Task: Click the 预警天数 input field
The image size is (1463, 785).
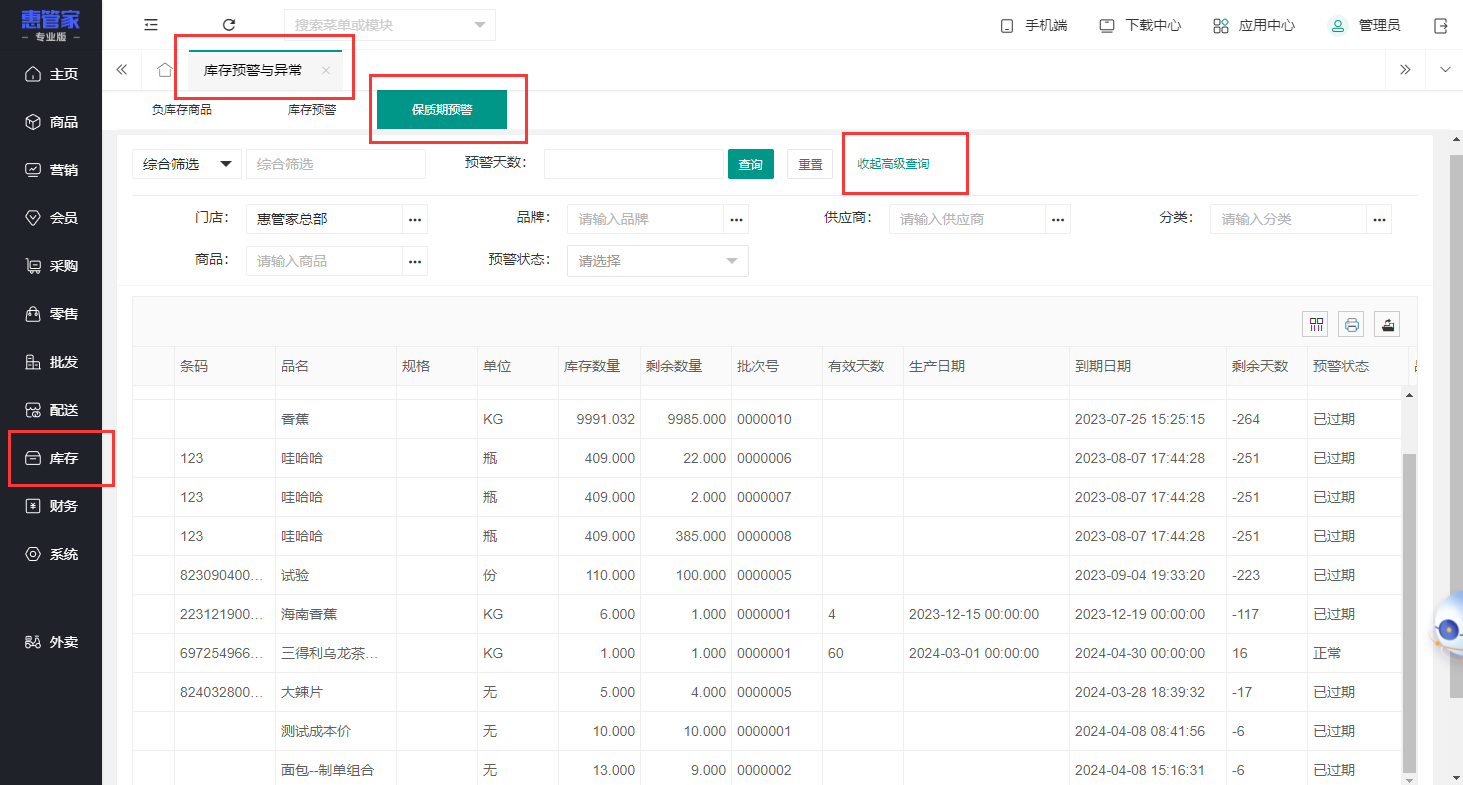Action: coord(634,164)
